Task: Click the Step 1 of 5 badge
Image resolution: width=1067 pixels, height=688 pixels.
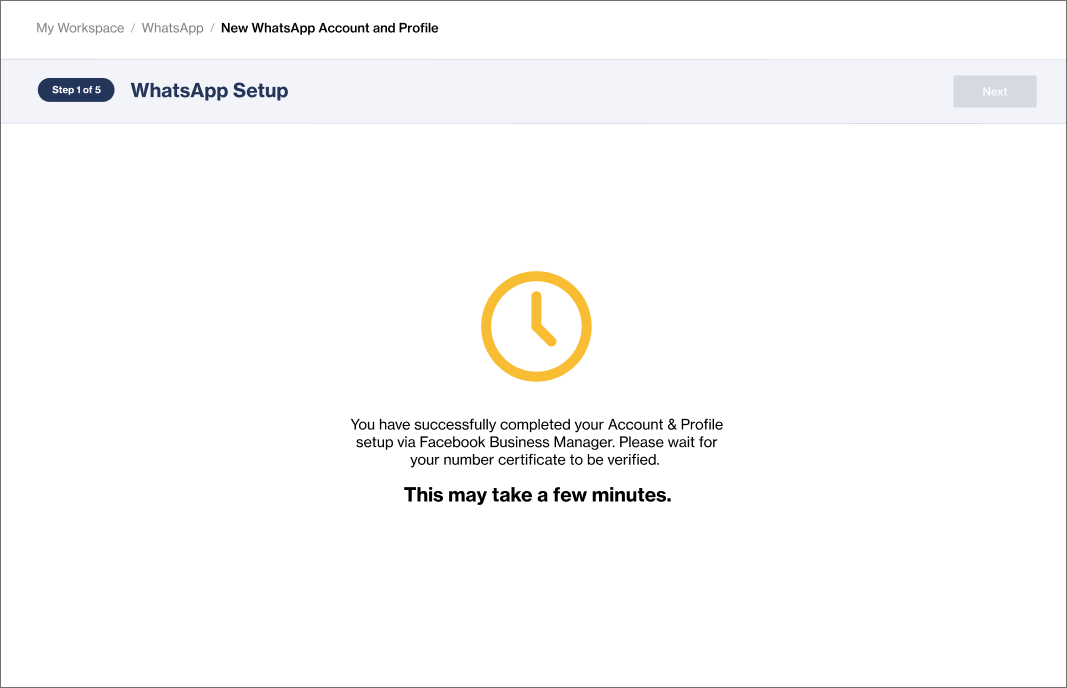Action: [76, 90]
